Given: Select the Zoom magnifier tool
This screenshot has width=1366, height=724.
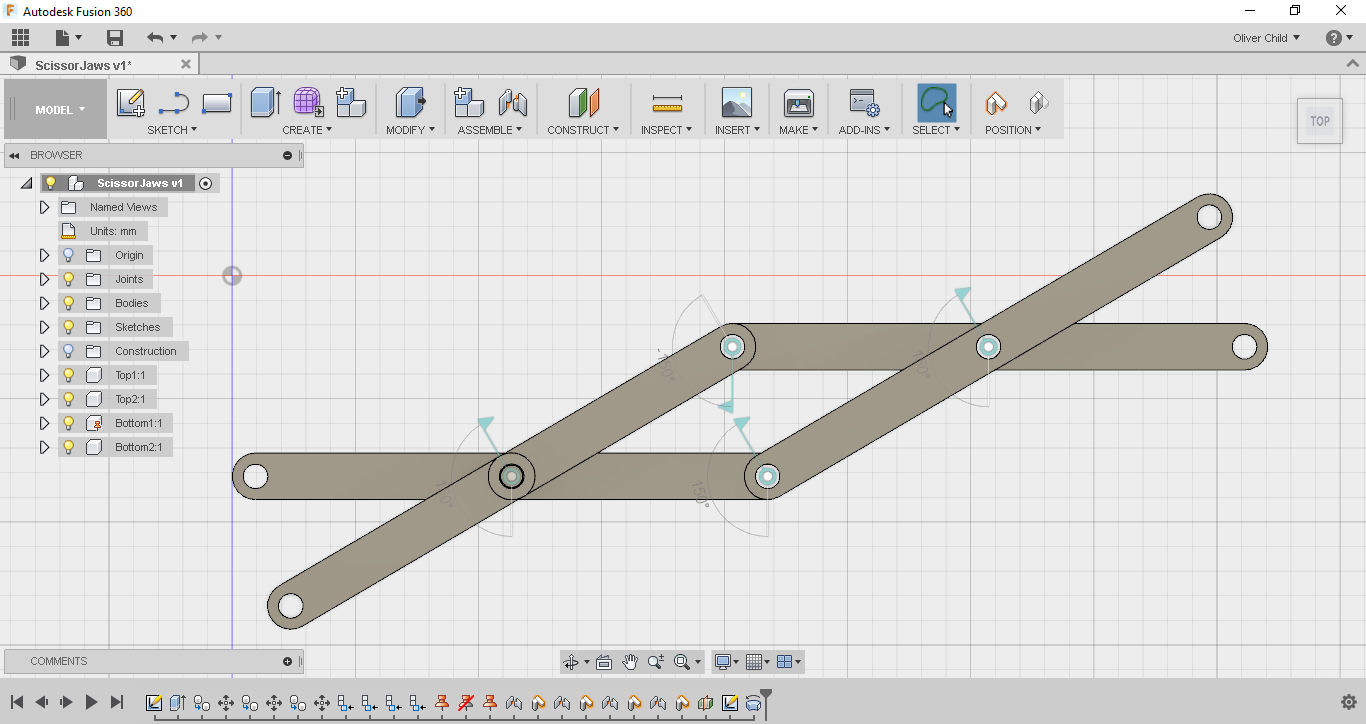Looking at the screenshot, I should coord(656,662).
